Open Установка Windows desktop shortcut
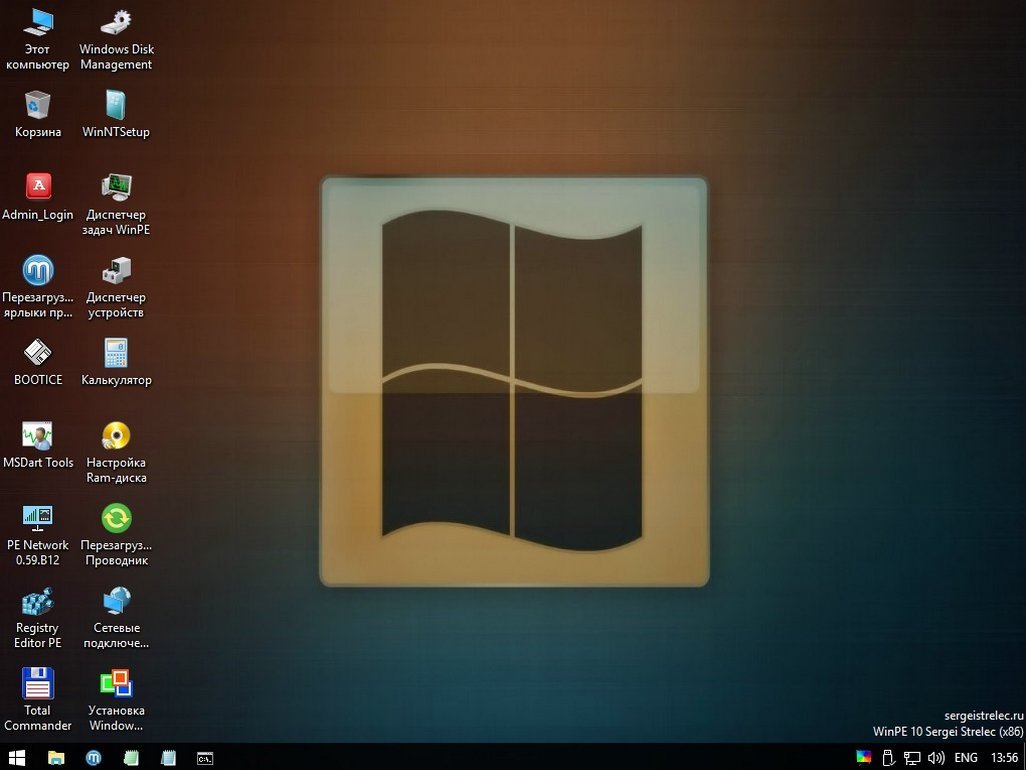The height and width of the screenshot is (770, 1026). (116, 700)
